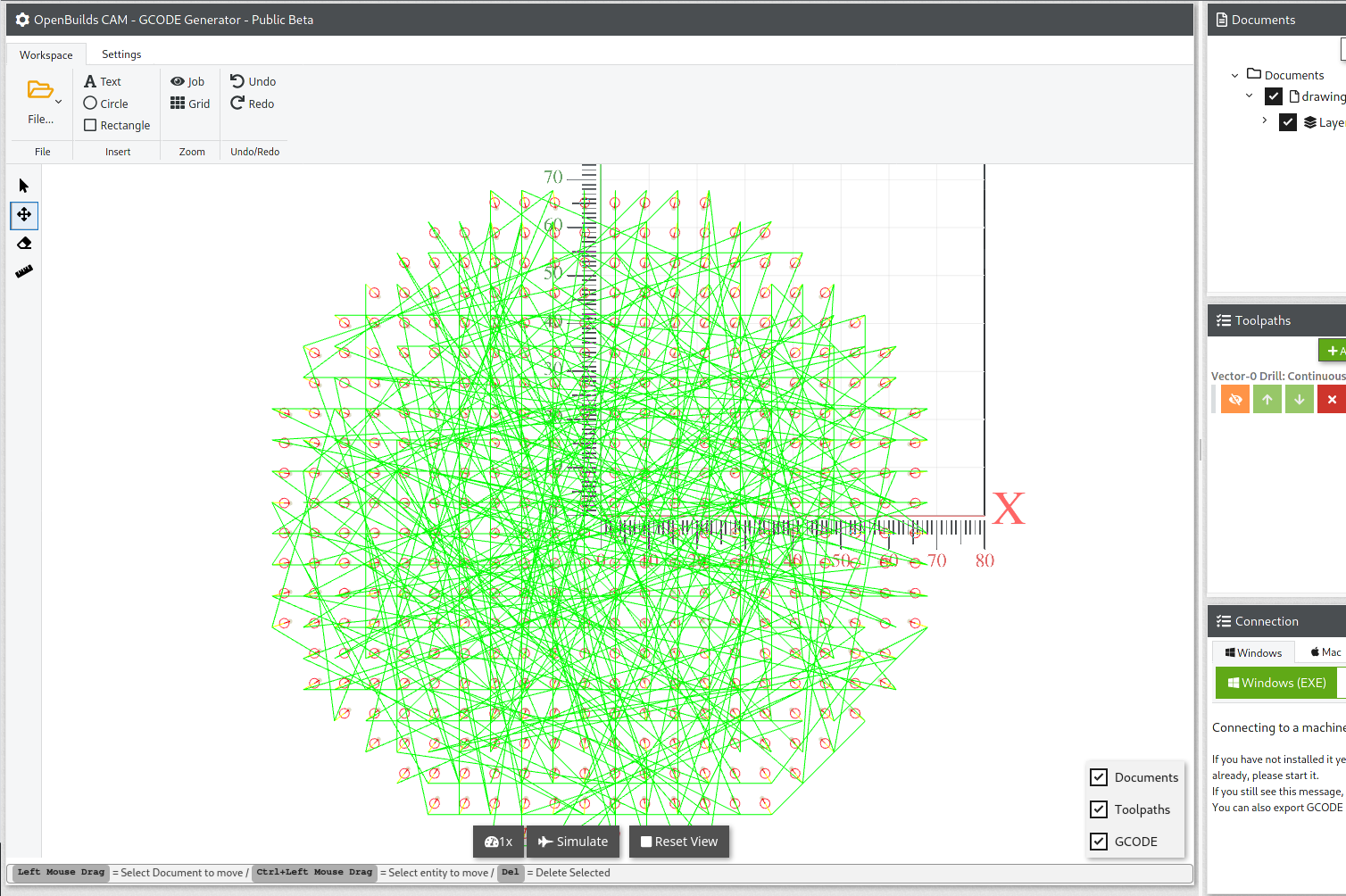Select the pointer arrow tool

[x=24, y=186]
